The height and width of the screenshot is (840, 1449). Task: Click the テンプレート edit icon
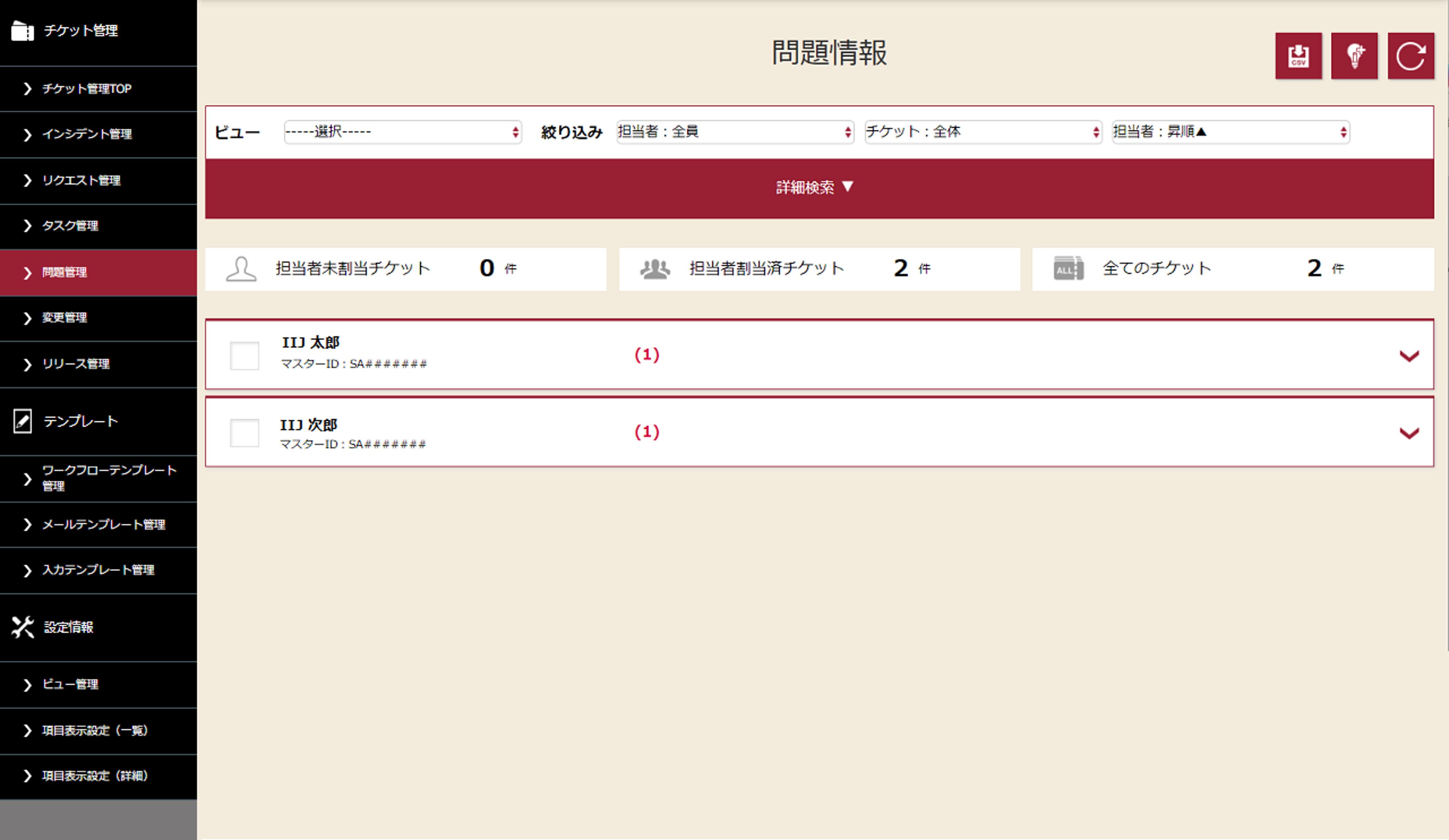click(22, 421)
